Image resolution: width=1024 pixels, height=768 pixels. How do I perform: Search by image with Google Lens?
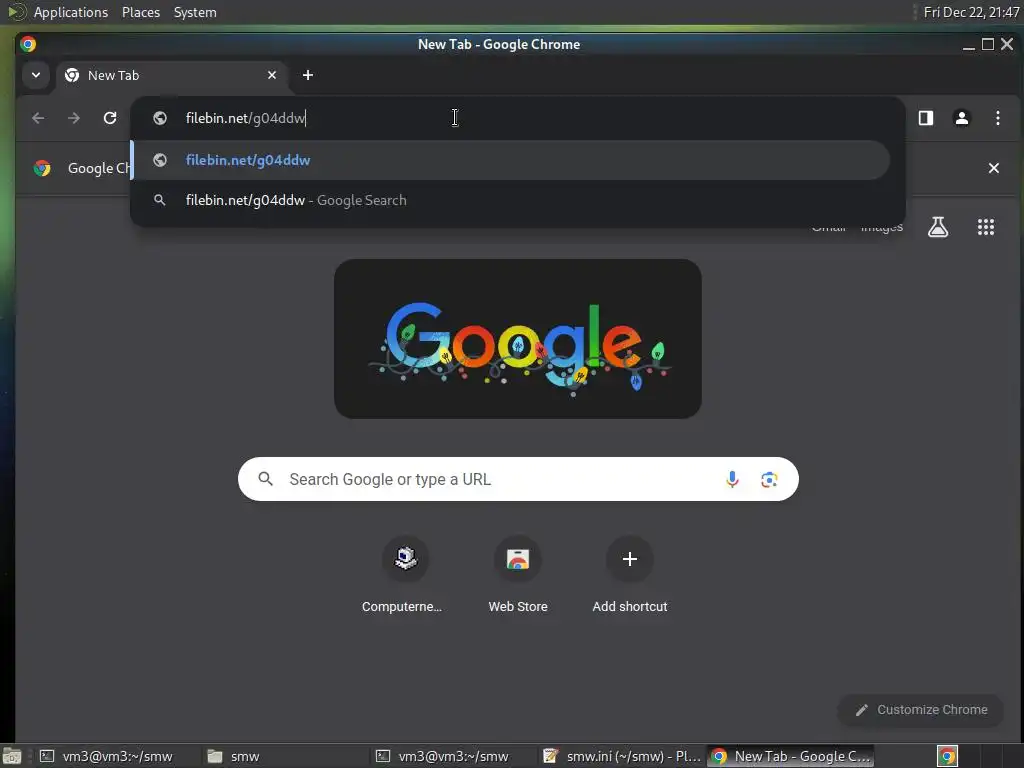[769, 479]
